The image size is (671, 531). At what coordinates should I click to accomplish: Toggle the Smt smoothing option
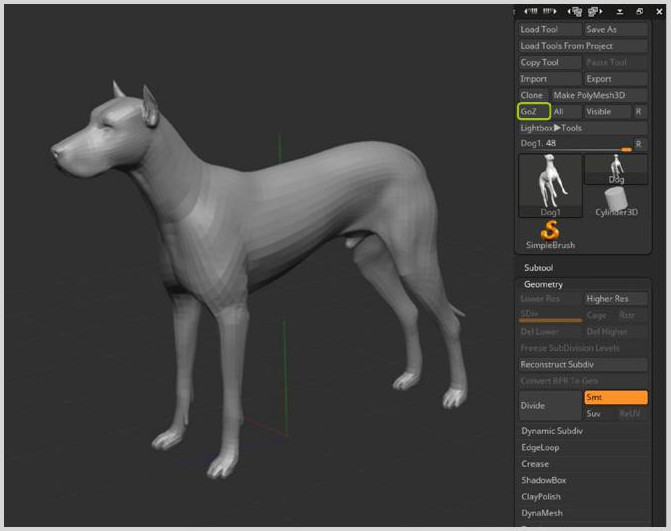pos(615,398)
